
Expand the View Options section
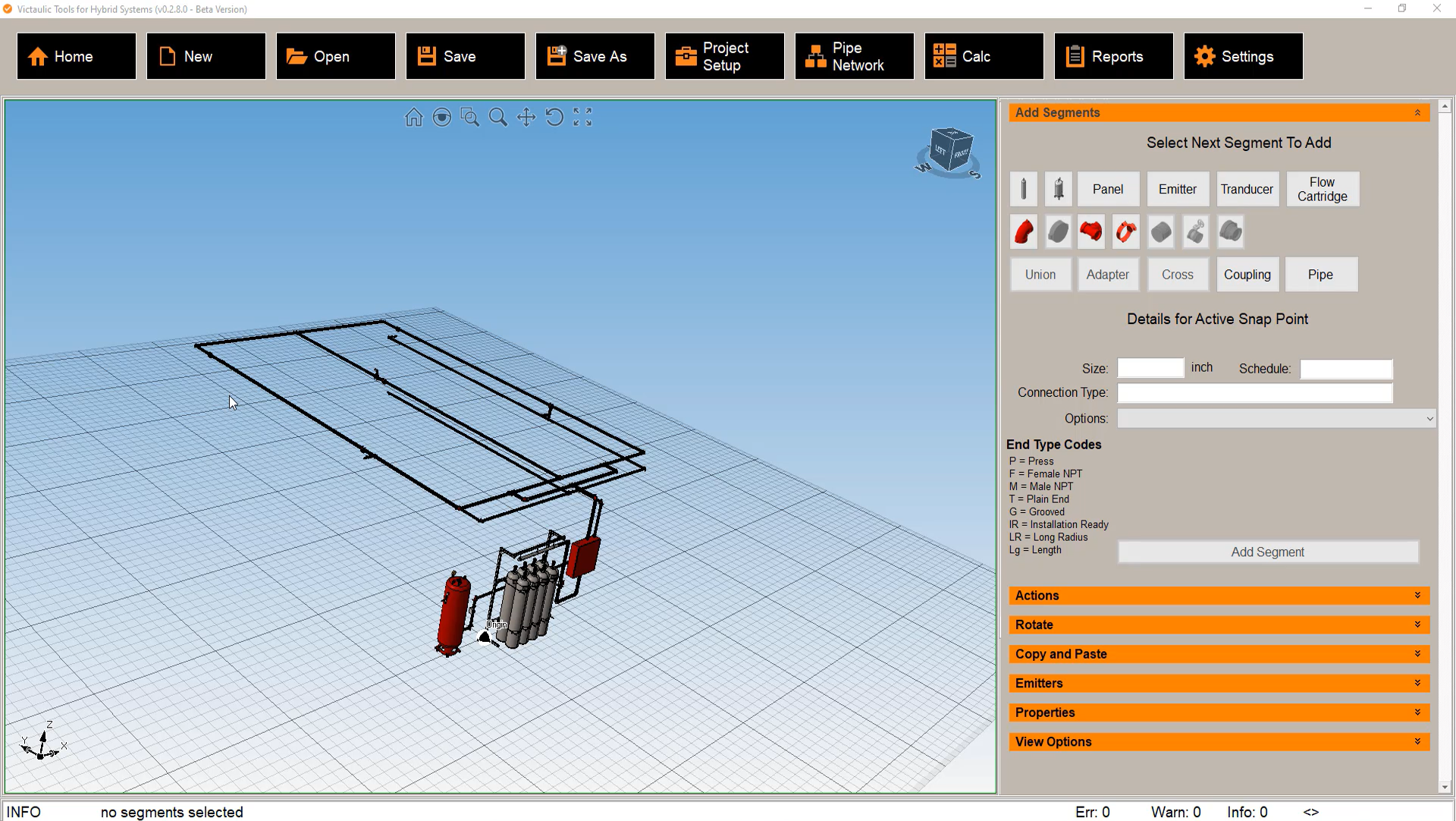tap(1219, 742)
